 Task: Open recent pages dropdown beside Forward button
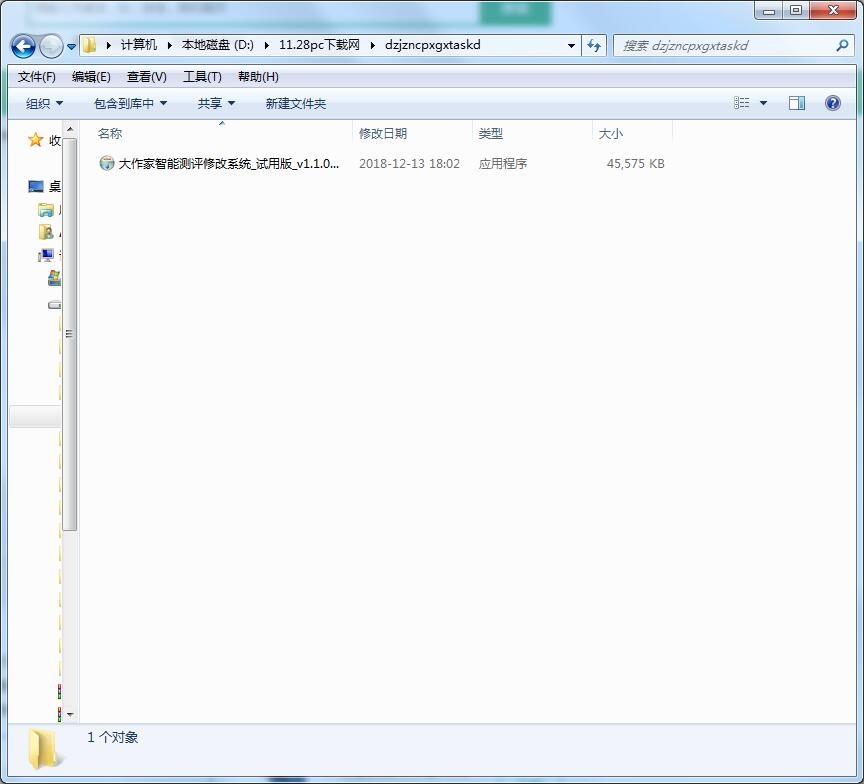coord(71,47)
